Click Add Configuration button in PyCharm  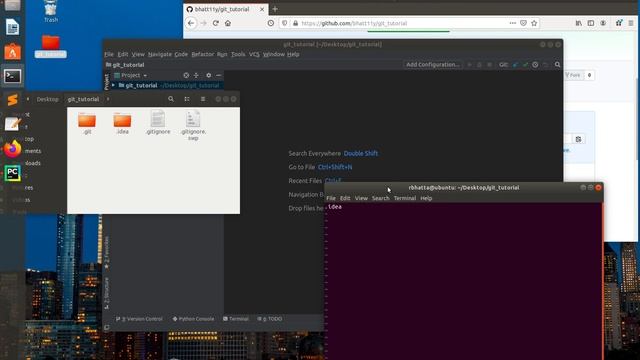(x=432, y=64)
